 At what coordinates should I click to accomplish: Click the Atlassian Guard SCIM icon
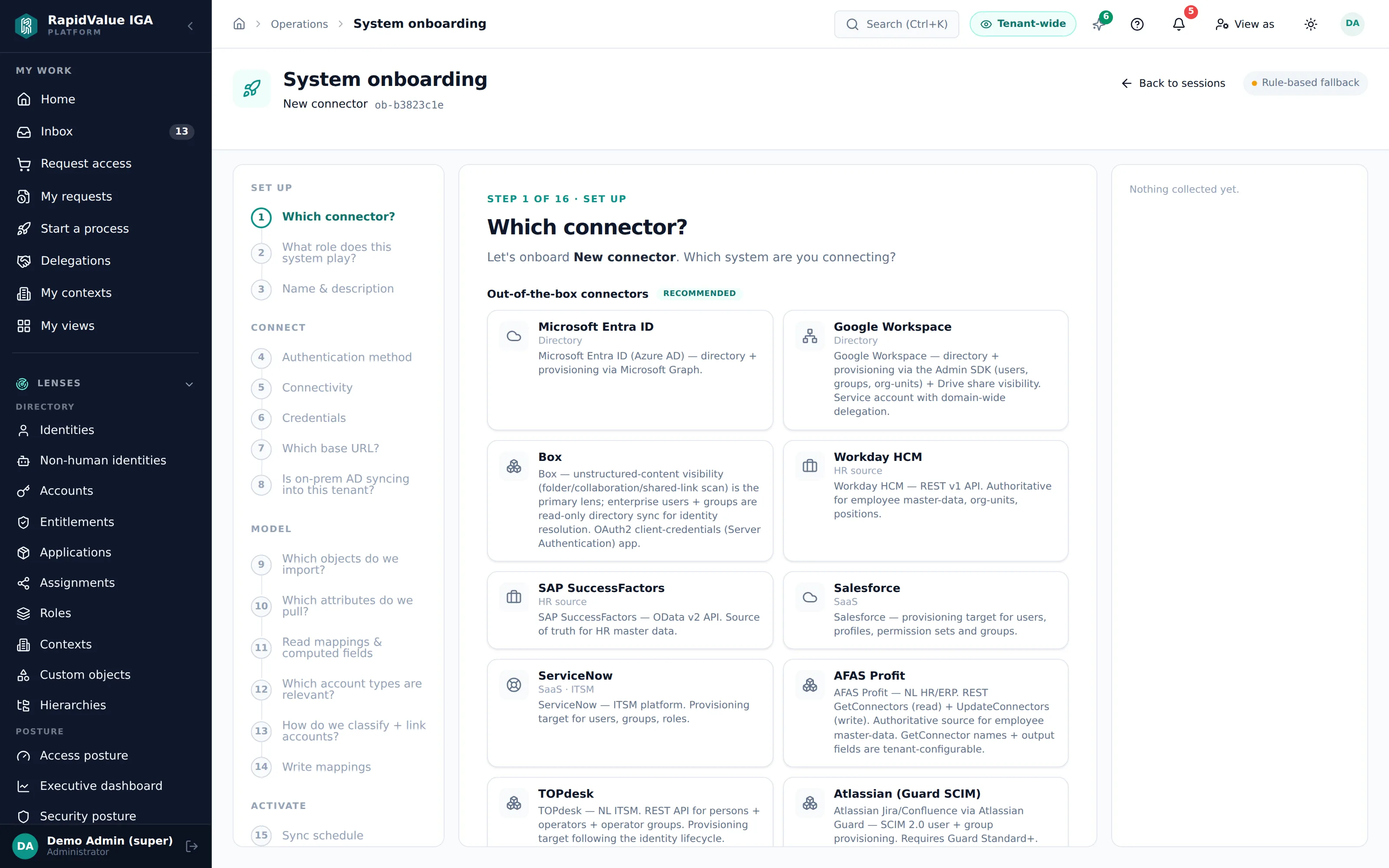tap(809, 803)
